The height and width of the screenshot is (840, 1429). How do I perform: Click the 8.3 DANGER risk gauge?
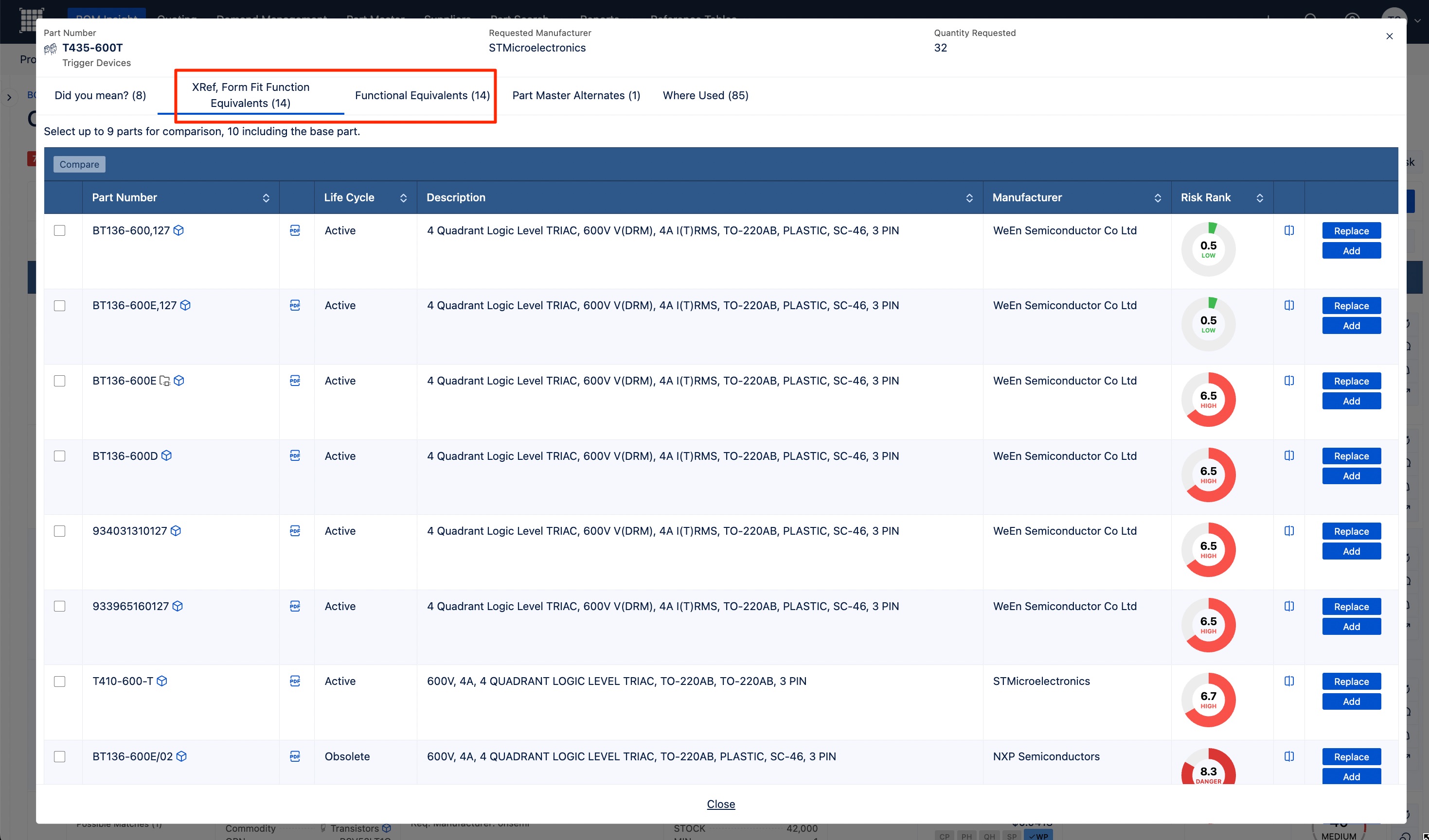tap(1208, 767)
